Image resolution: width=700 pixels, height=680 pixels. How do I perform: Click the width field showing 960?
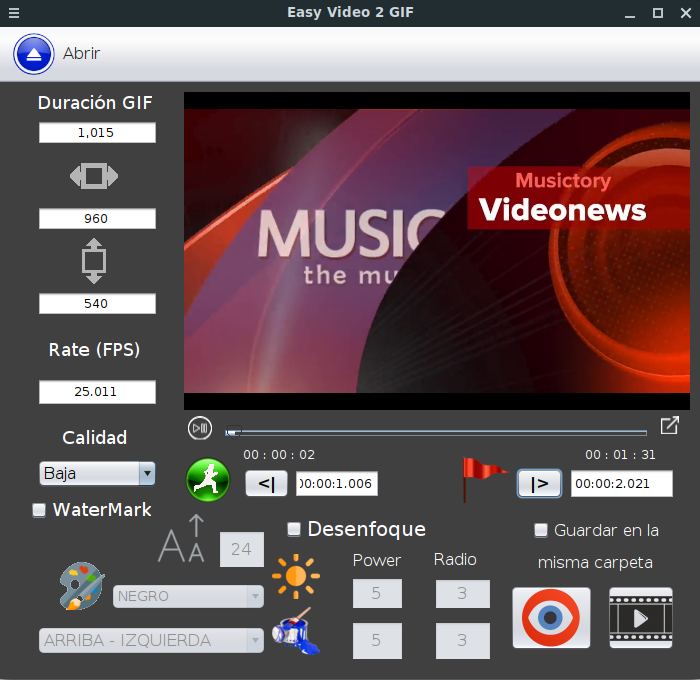pyautogui.click(x=97, y=218)
